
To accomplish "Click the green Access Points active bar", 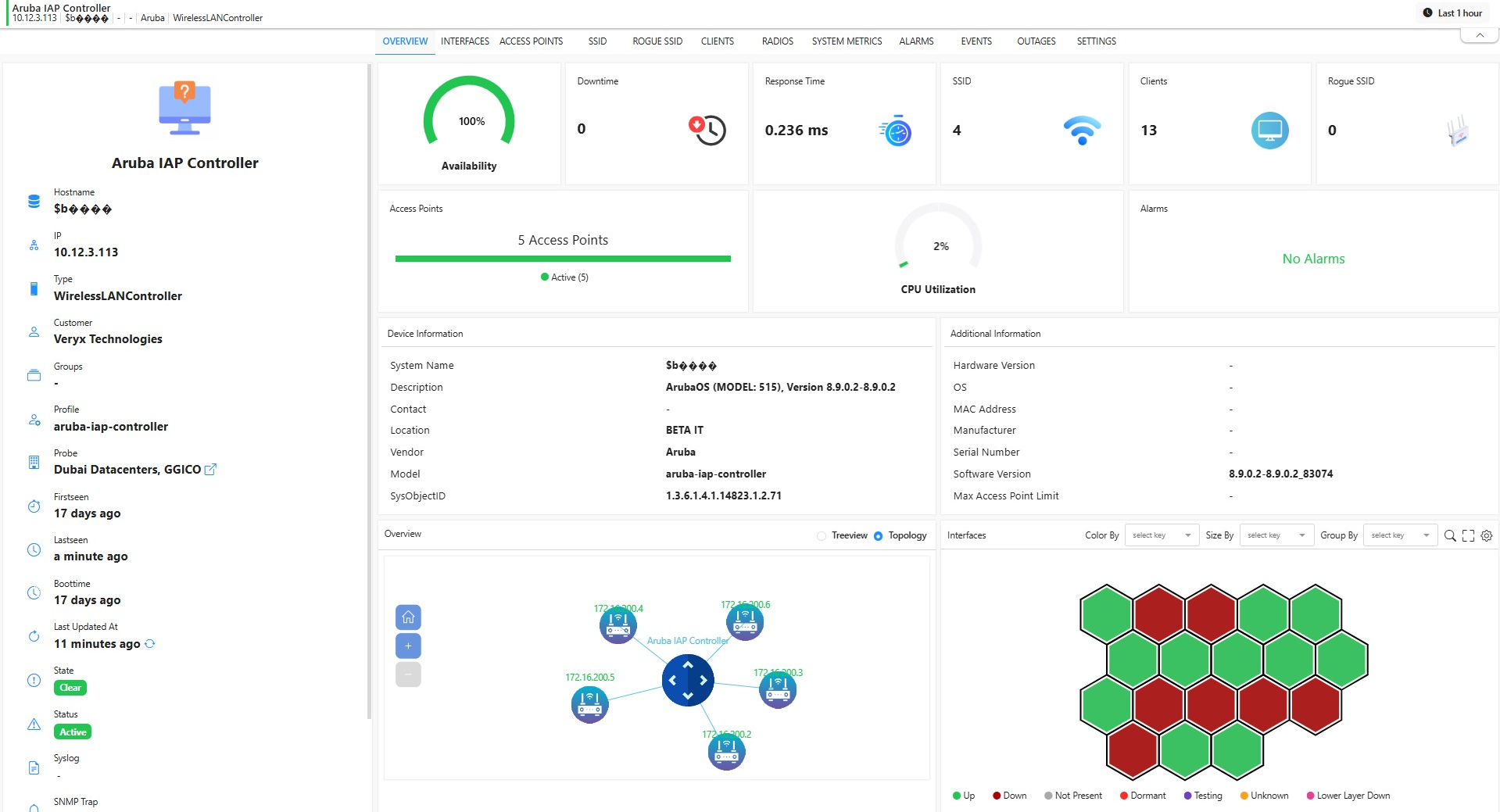I will (x=563, y=259).
